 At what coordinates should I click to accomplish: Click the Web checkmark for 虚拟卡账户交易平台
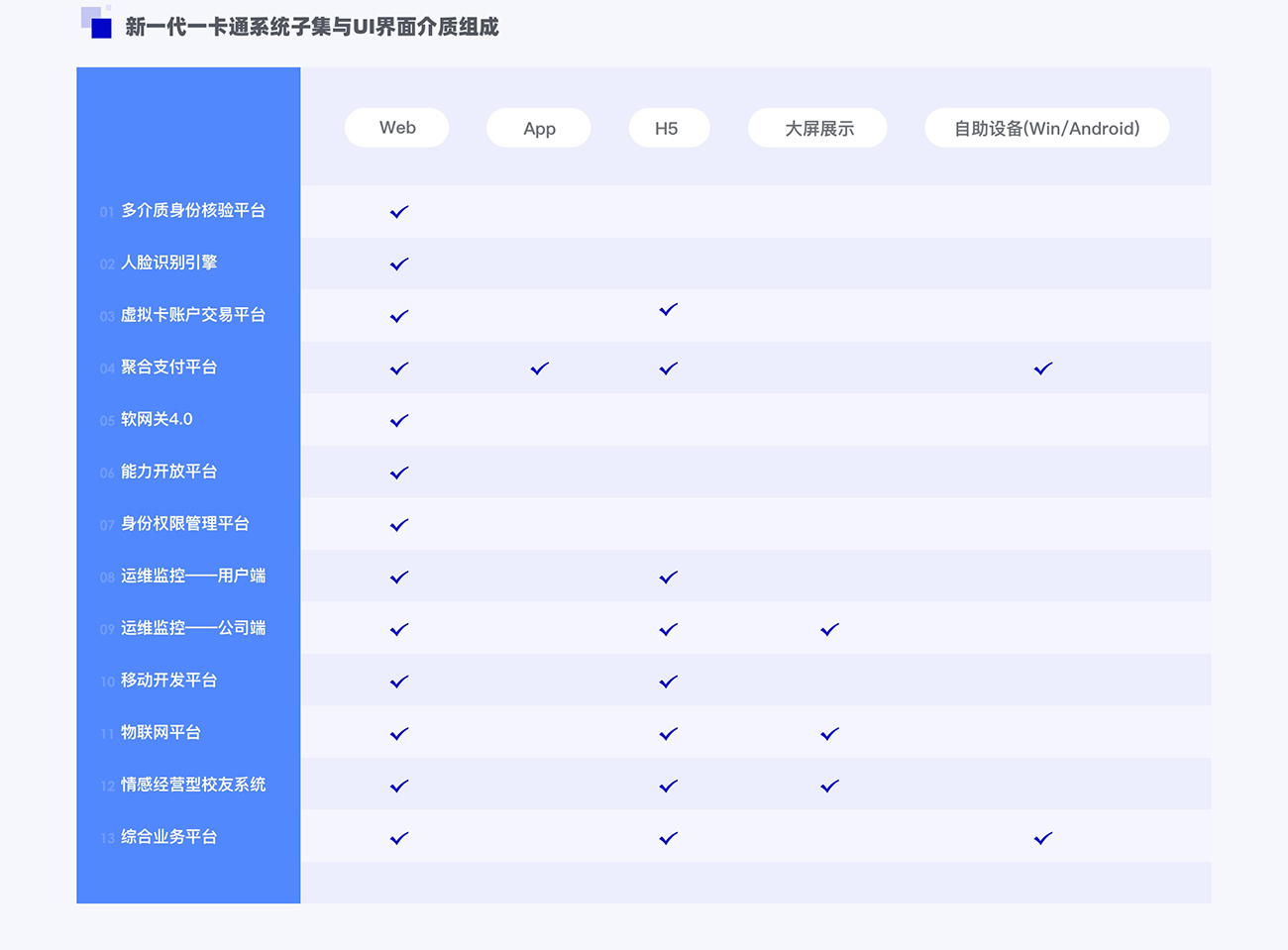point(399,316)
